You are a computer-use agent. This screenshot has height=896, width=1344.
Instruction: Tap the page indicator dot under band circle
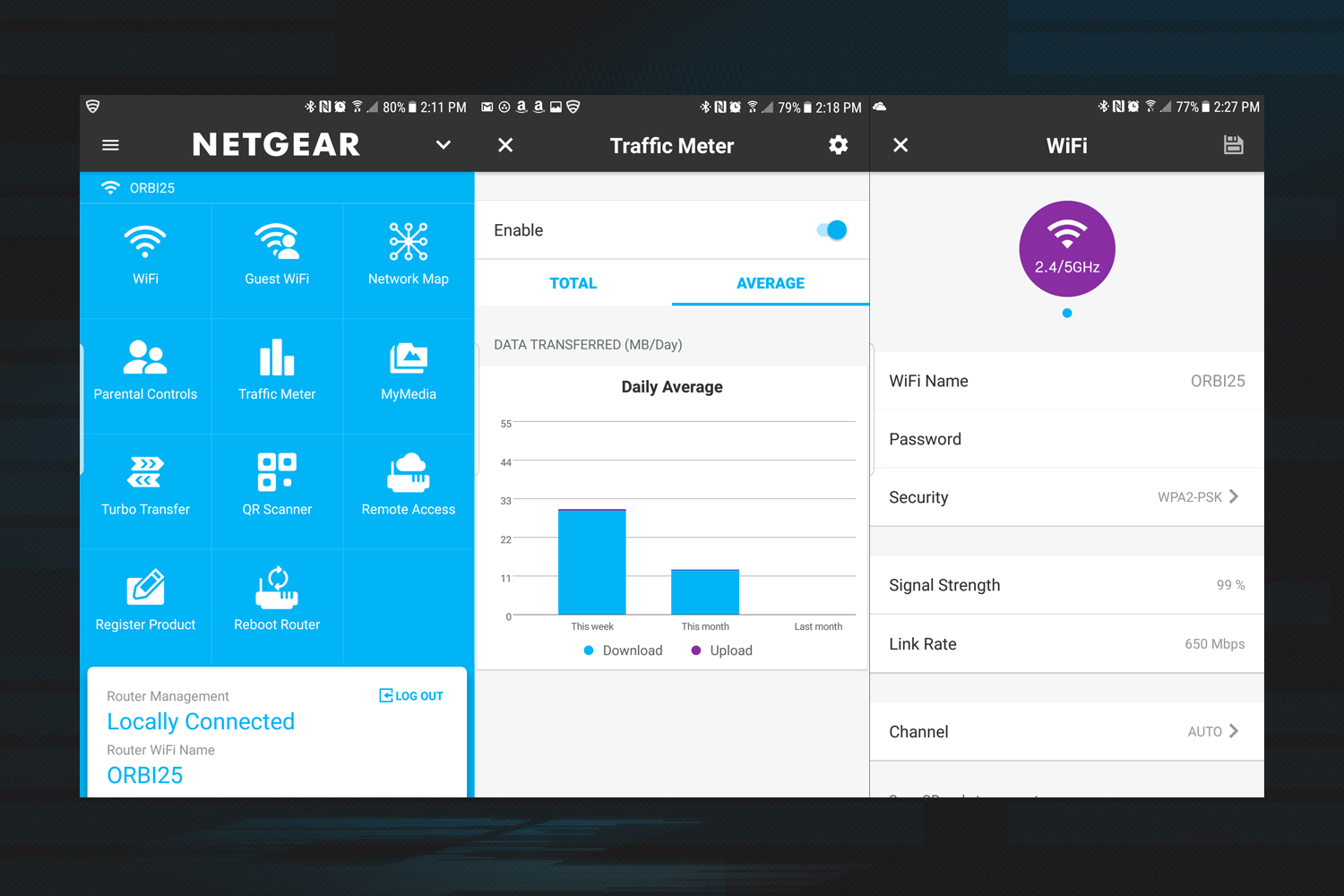(1067, 313)
